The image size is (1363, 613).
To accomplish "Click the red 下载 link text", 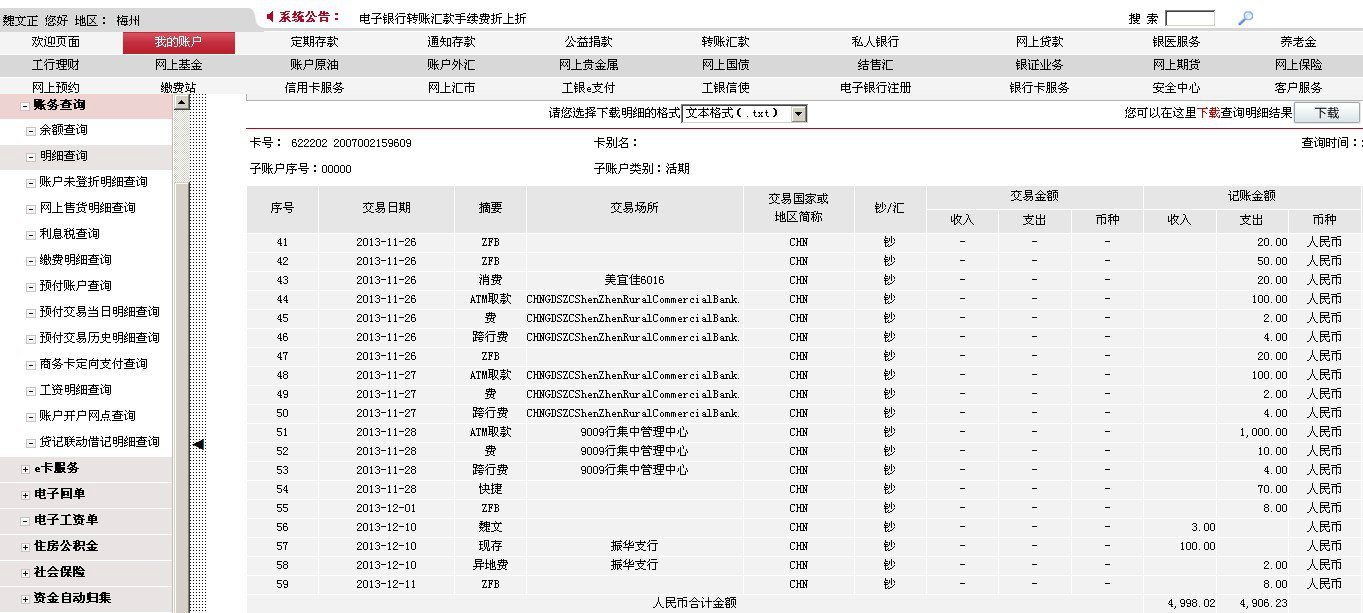I will [1208, 114].
